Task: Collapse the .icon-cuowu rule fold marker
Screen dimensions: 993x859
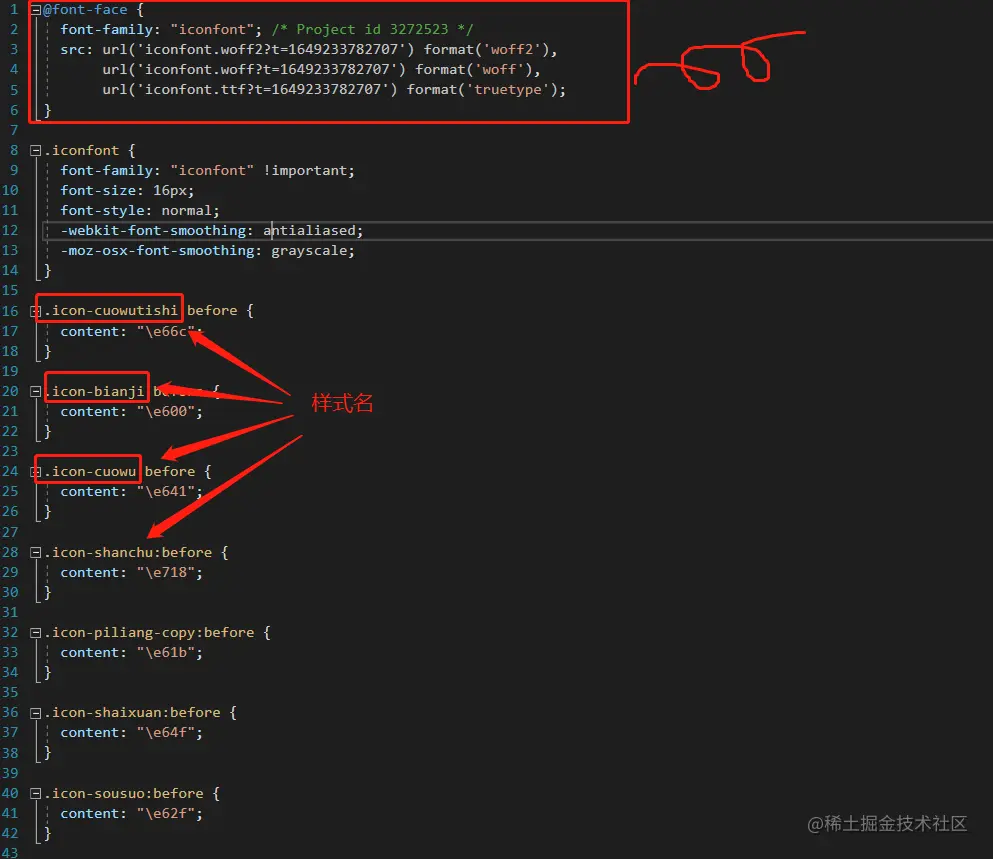Action: point(36,472)
